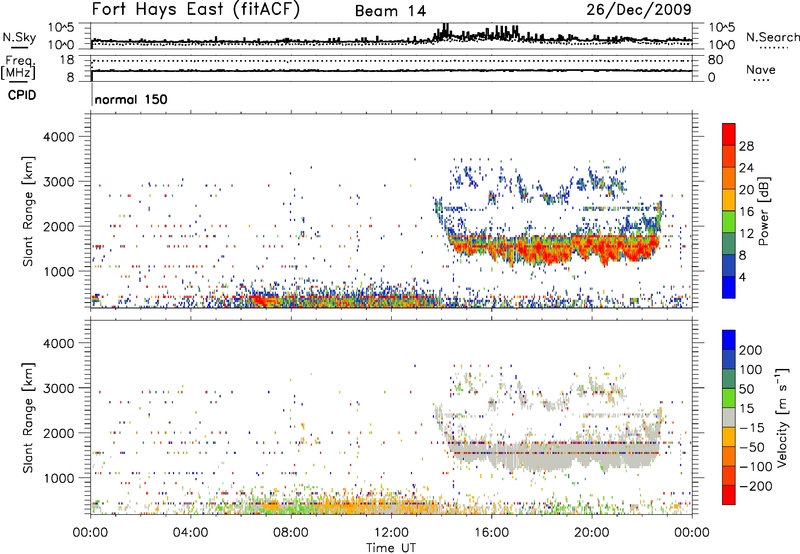Pick the light green Power colorbar segment

729,222
